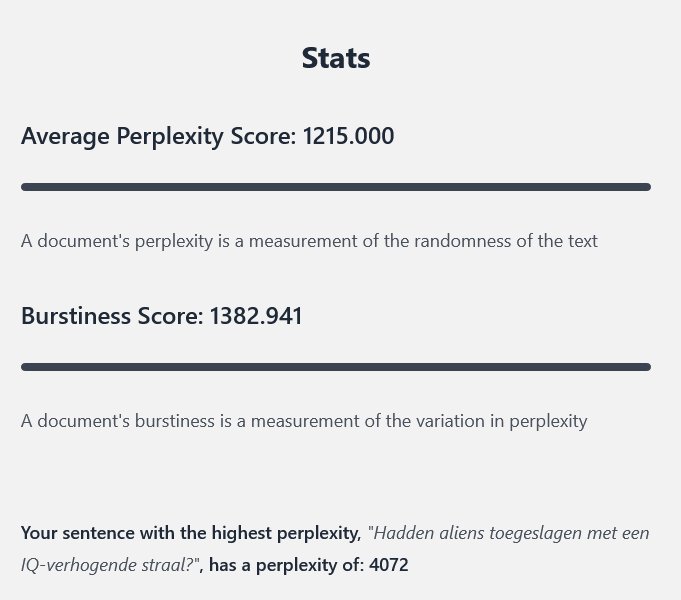Image resolution: width=681 pixels, height=600 pixels.
Task: Click the Burstiness Score progress bar
Action: point(336,367)
